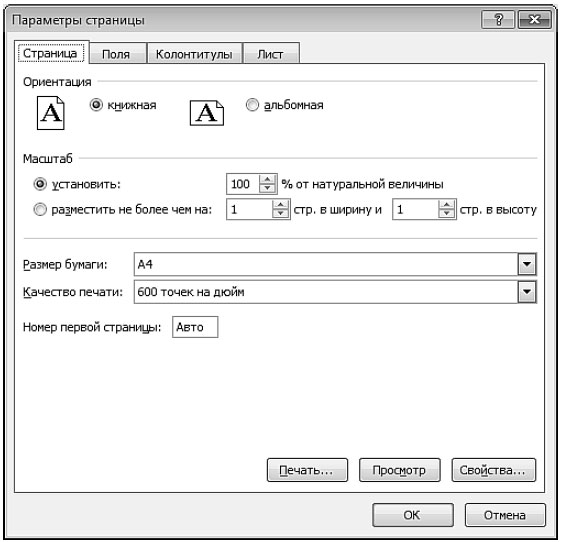Open the Размер бумаги dropdown arrow
562x542 pixels.
point(527,264)
